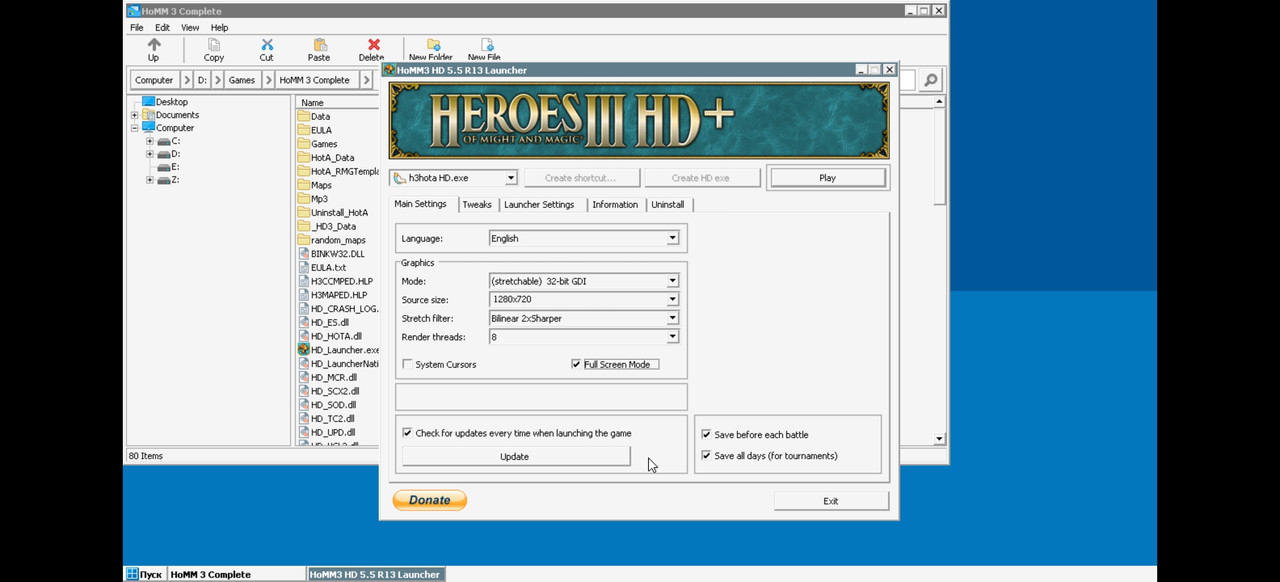
Task: Open the Пуск start button
Action: click(x=145, y=574)
